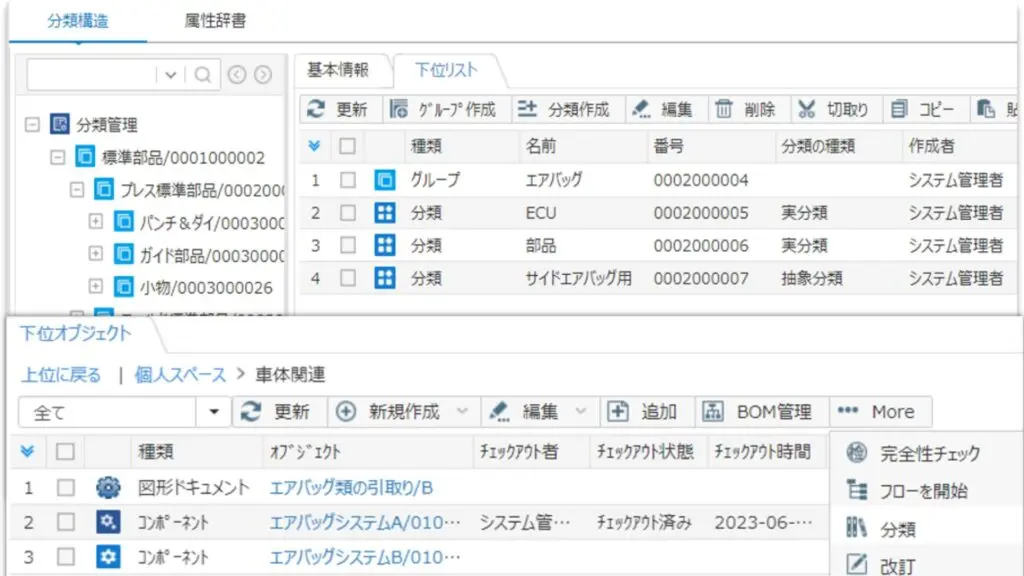Click the 図形ドキュメント gear row icon

click(x=108, y=487)
